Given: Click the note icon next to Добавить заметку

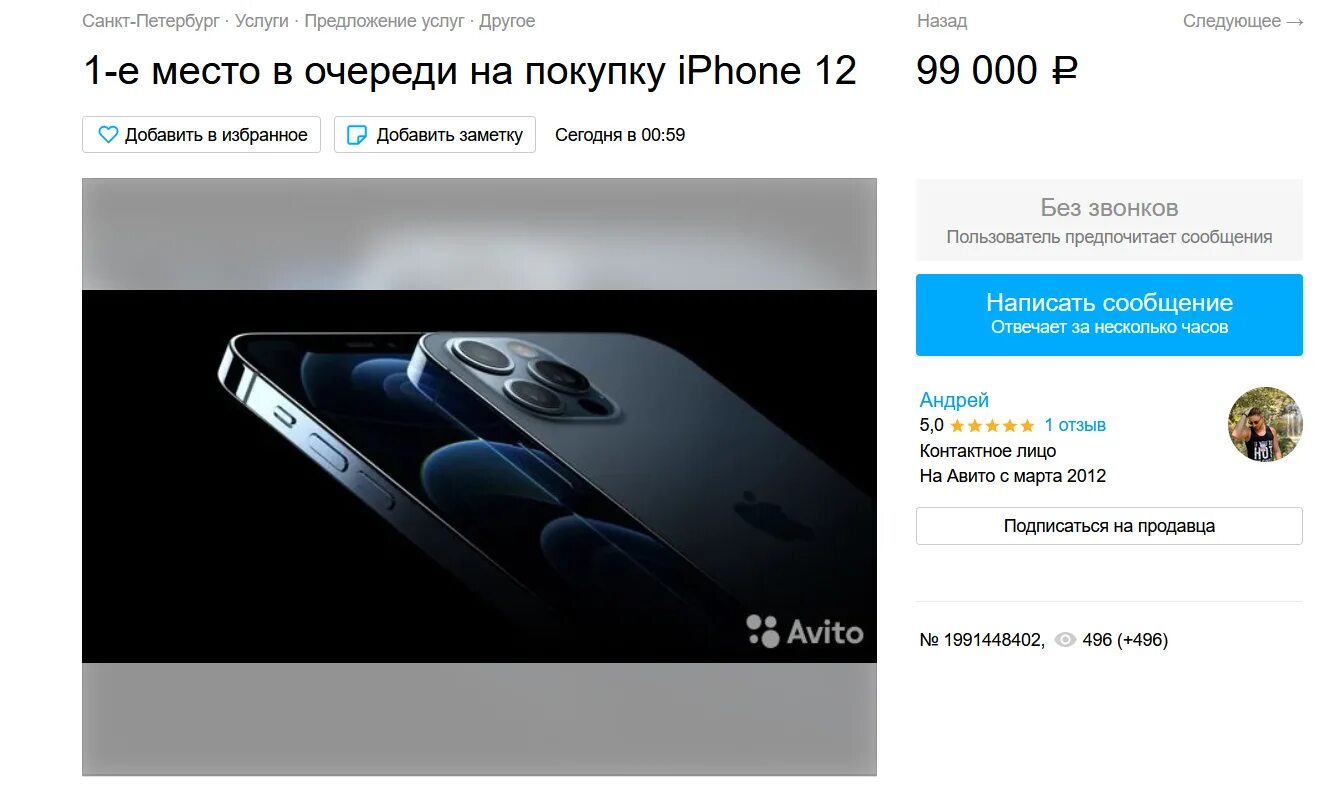Looking at the screenshot, I should [x=357, y=135].
